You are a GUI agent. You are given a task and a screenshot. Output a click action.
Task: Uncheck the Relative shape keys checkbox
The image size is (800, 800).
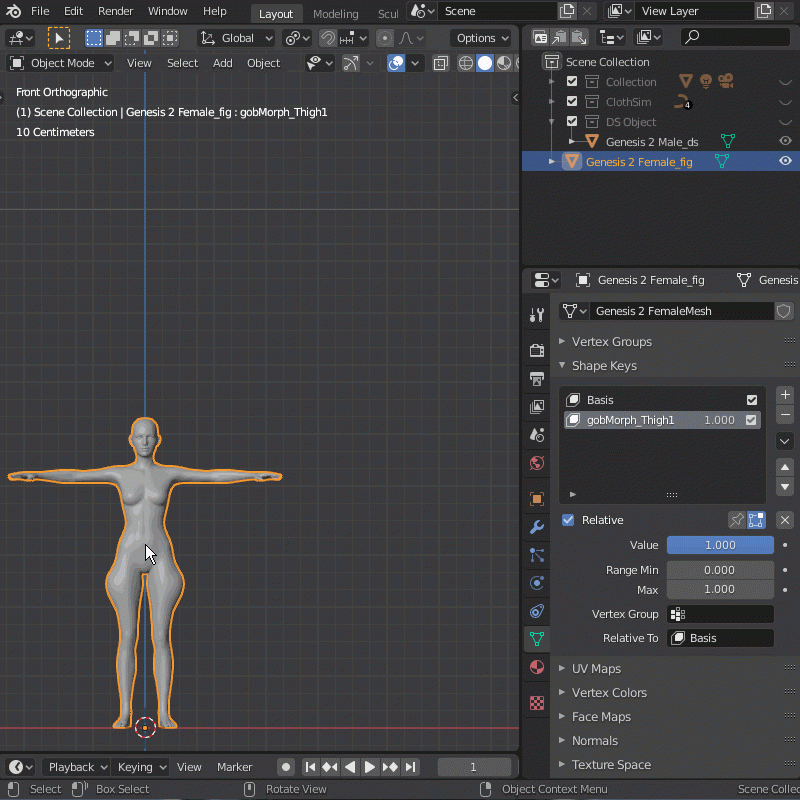coord(568,520)
